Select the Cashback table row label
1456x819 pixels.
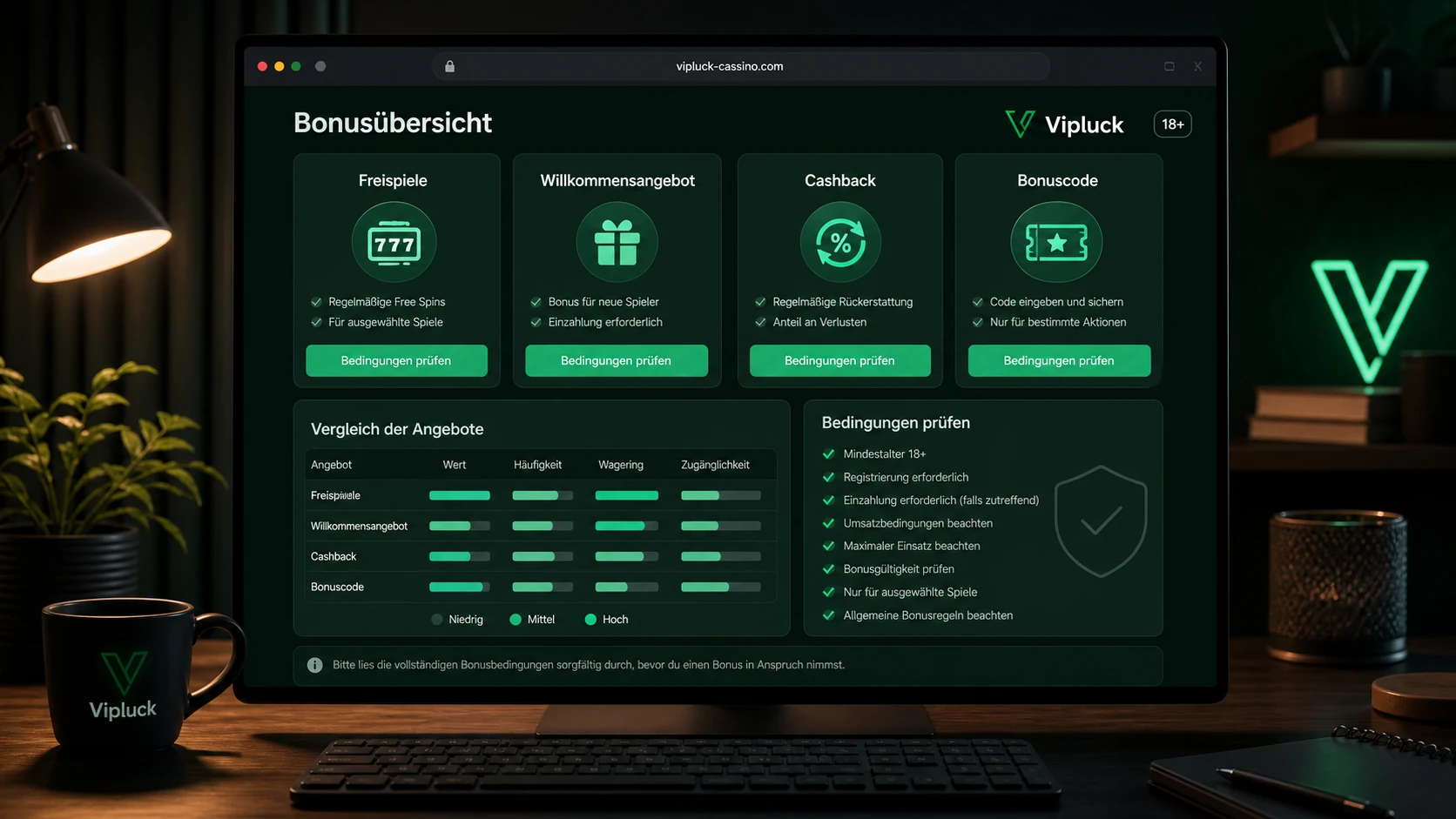click(334, 556)
